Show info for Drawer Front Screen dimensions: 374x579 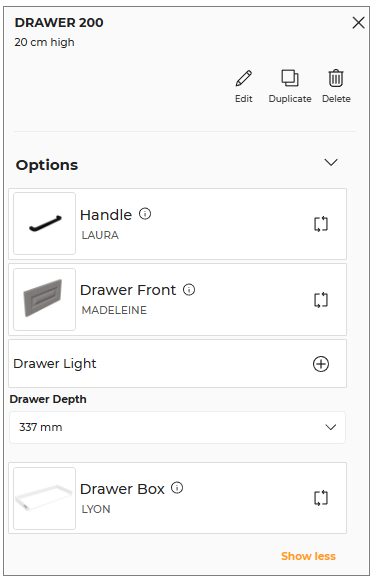(x=189, y=290)
